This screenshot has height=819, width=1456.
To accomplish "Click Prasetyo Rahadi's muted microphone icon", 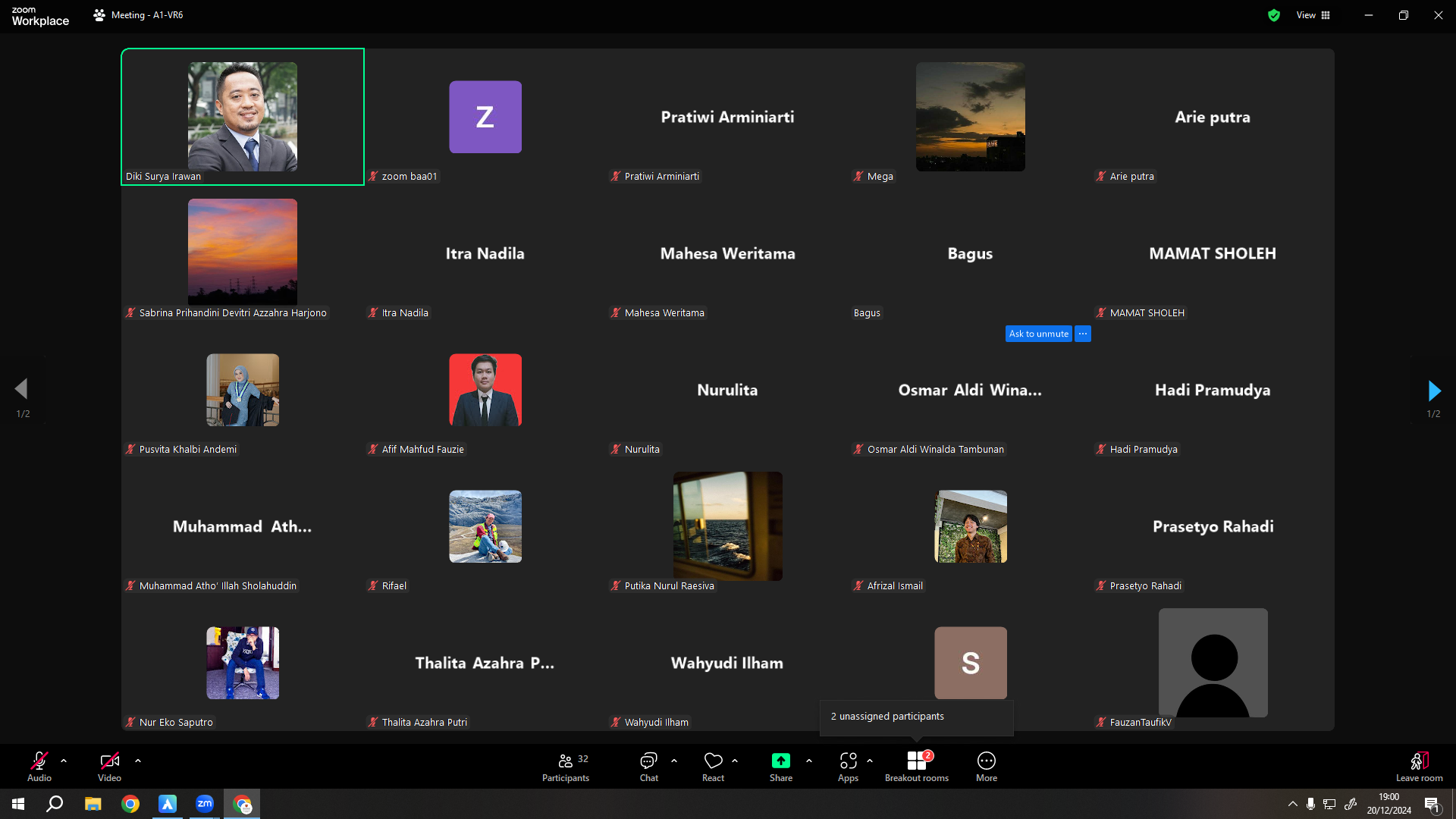I will (1101, 585).
